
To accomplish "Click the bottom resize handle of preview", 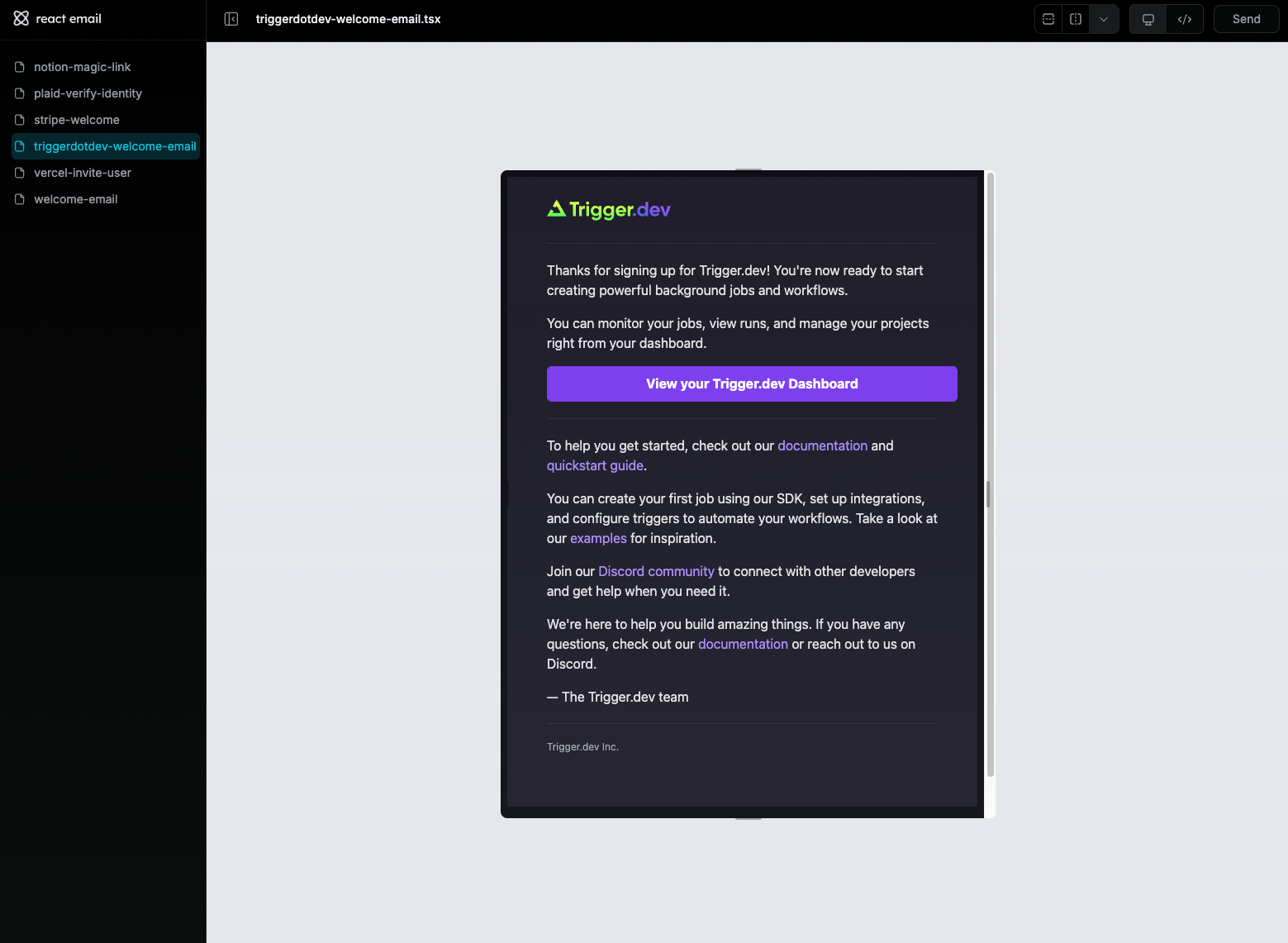I will coord(749,818).
